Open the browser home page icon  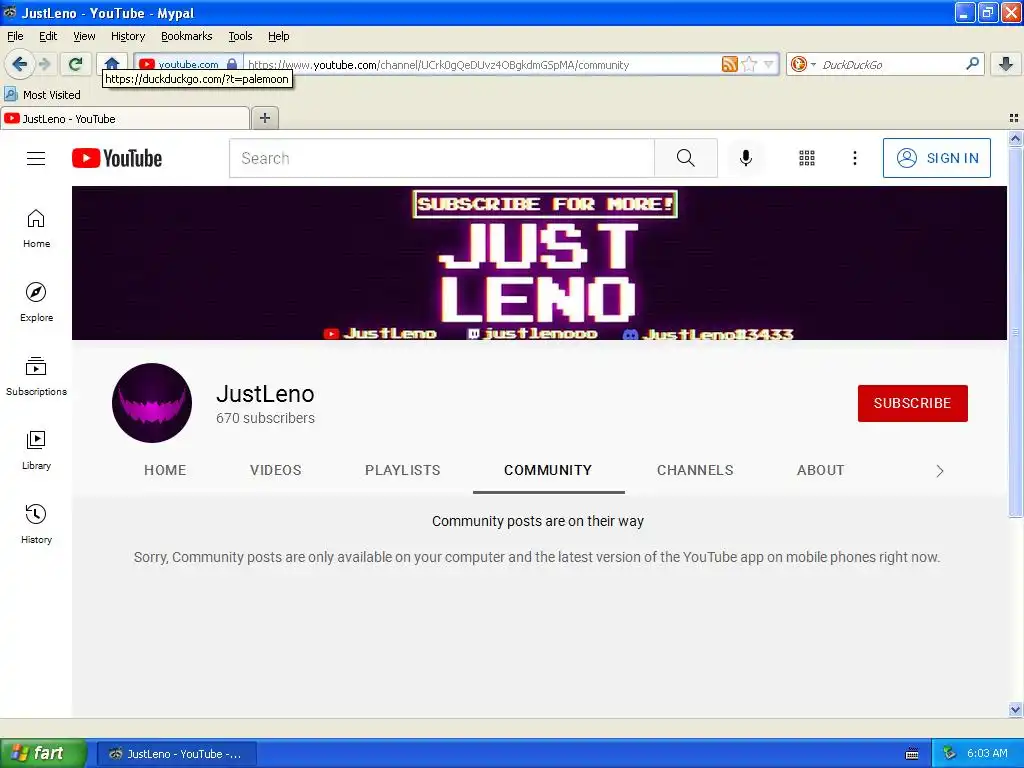click(x=112, y=64)
